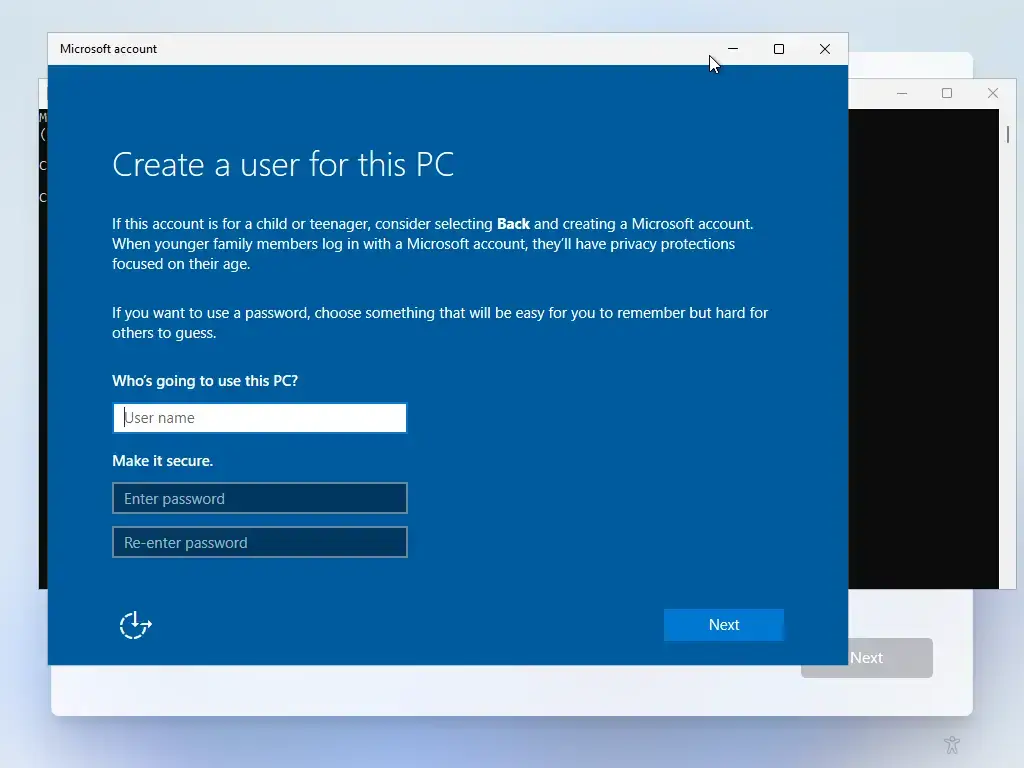Viewport: 1024px width, 768px height.
Task: Close the background command prompt window
Action: point(993,93)
